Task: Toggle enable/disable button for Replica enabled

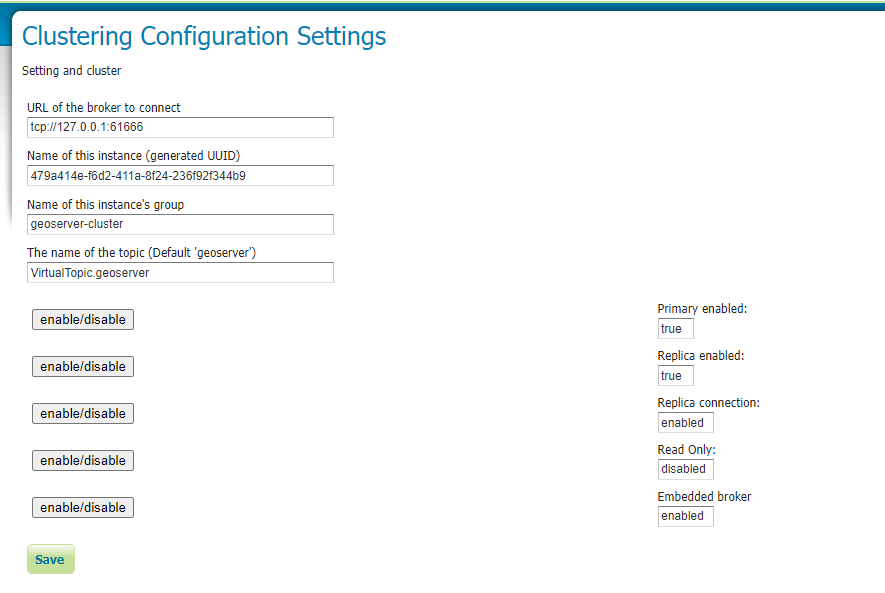Action: [83, 367]
